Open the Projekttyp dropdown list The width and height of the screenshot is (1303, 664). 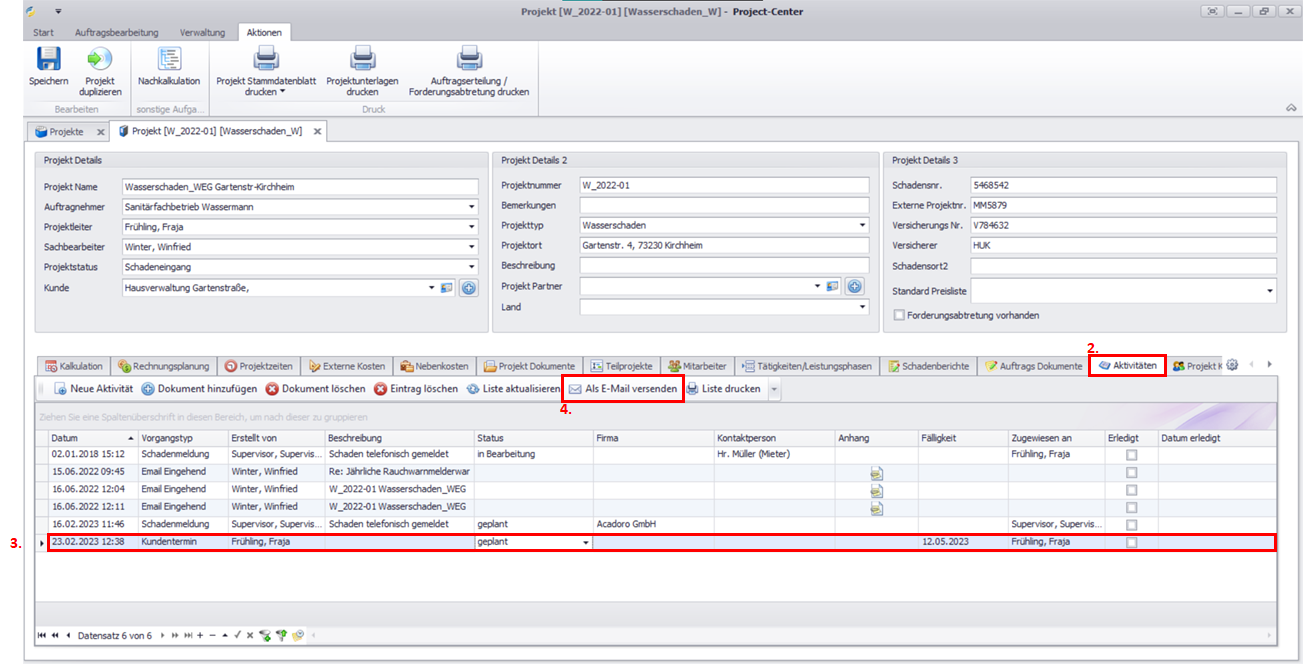862,226
